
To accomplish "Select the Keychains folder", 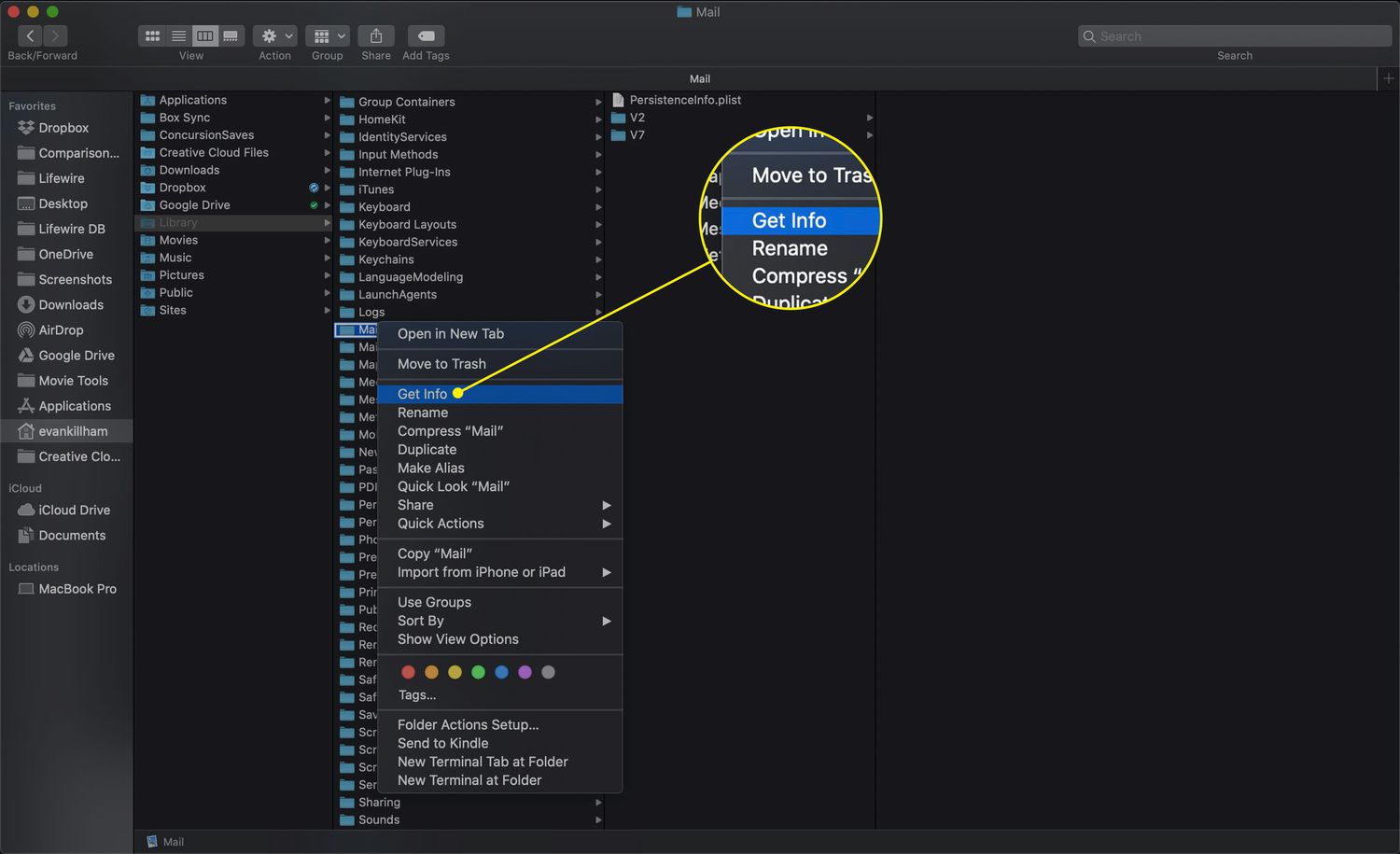I will tap(385, 259).
